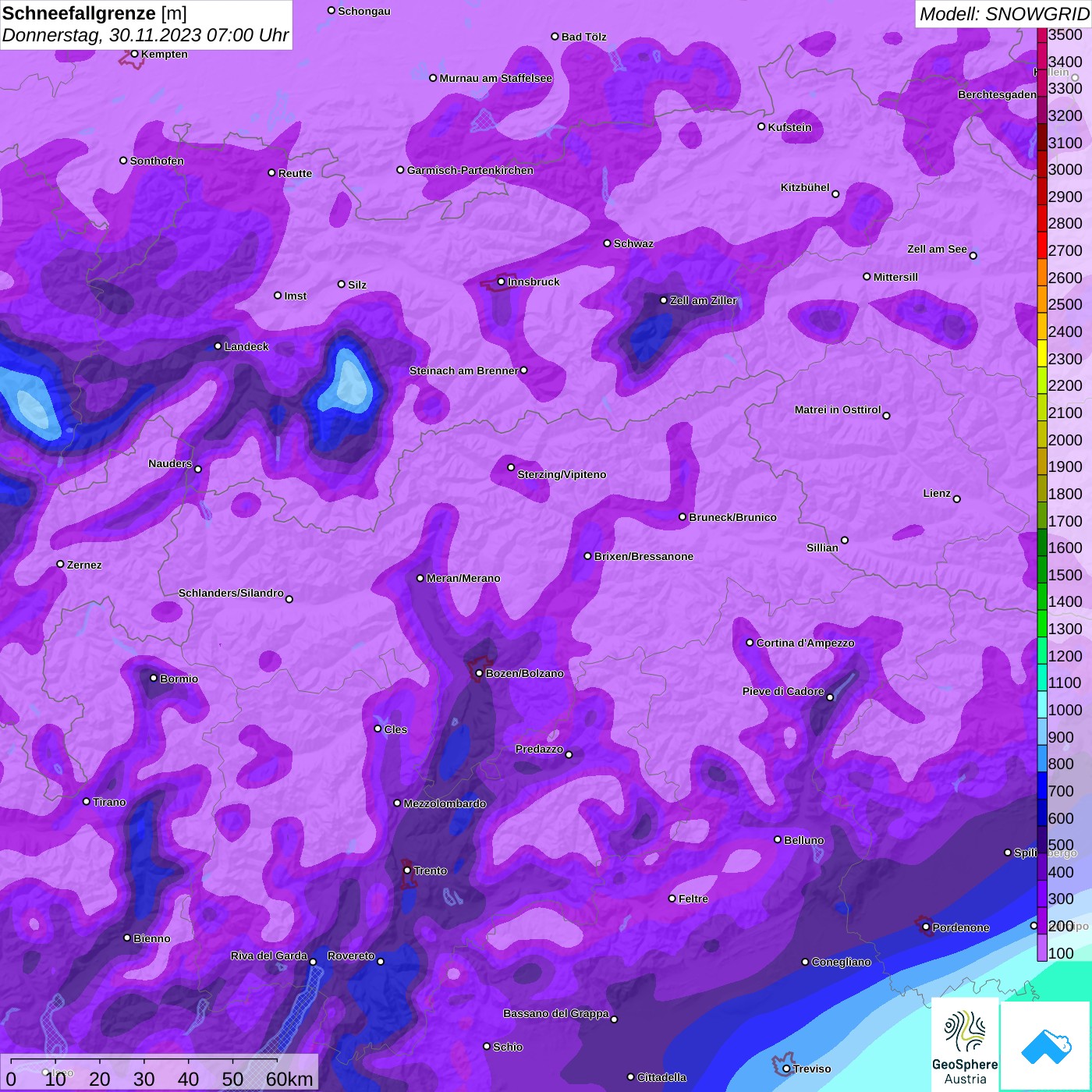
Task: Click the Pordenone city marker
Action: click(926, 927)
